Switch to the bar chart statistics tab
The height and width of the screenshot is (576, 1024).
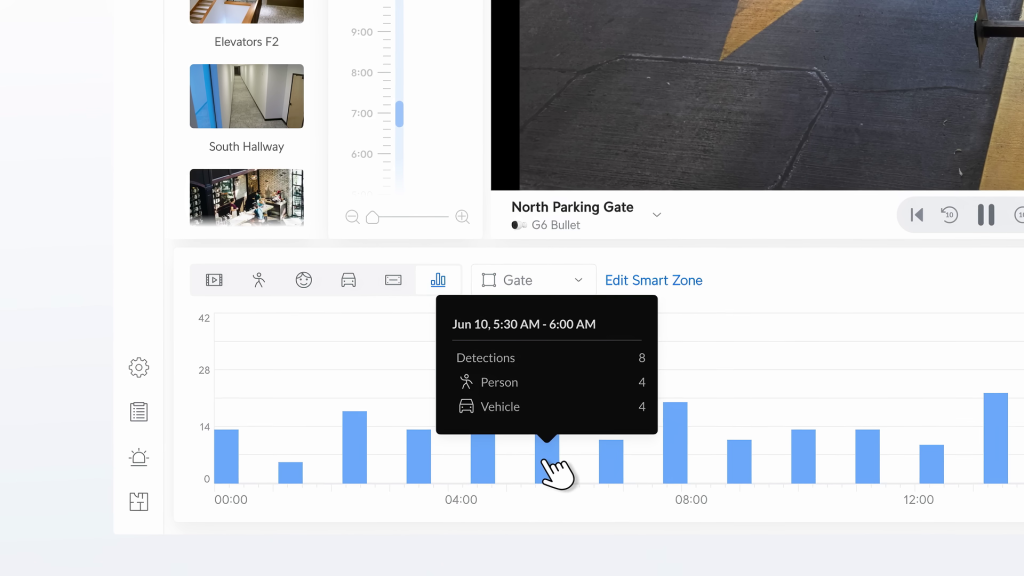click(438, 280)
